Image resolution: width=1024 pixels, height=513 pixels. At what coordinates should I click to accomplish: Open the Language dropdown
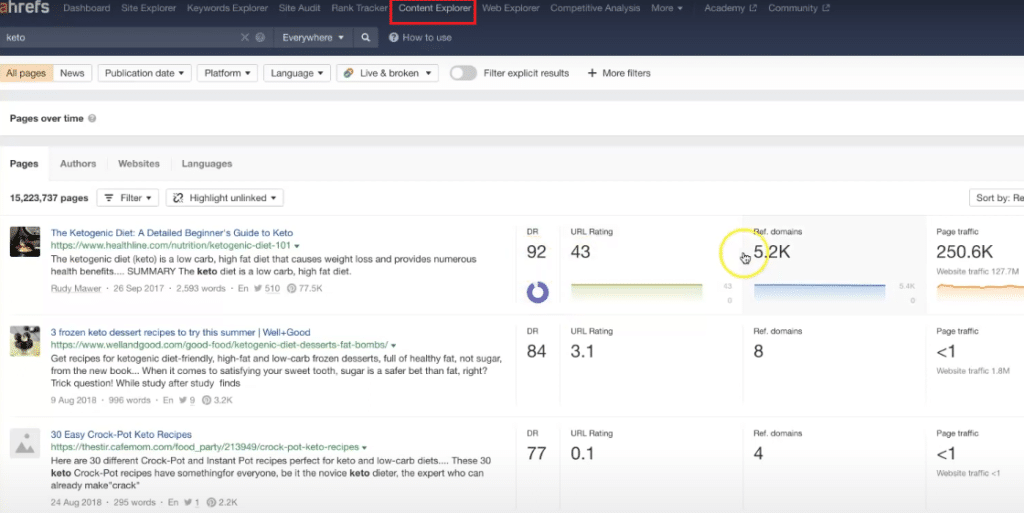tap(297, 73)
